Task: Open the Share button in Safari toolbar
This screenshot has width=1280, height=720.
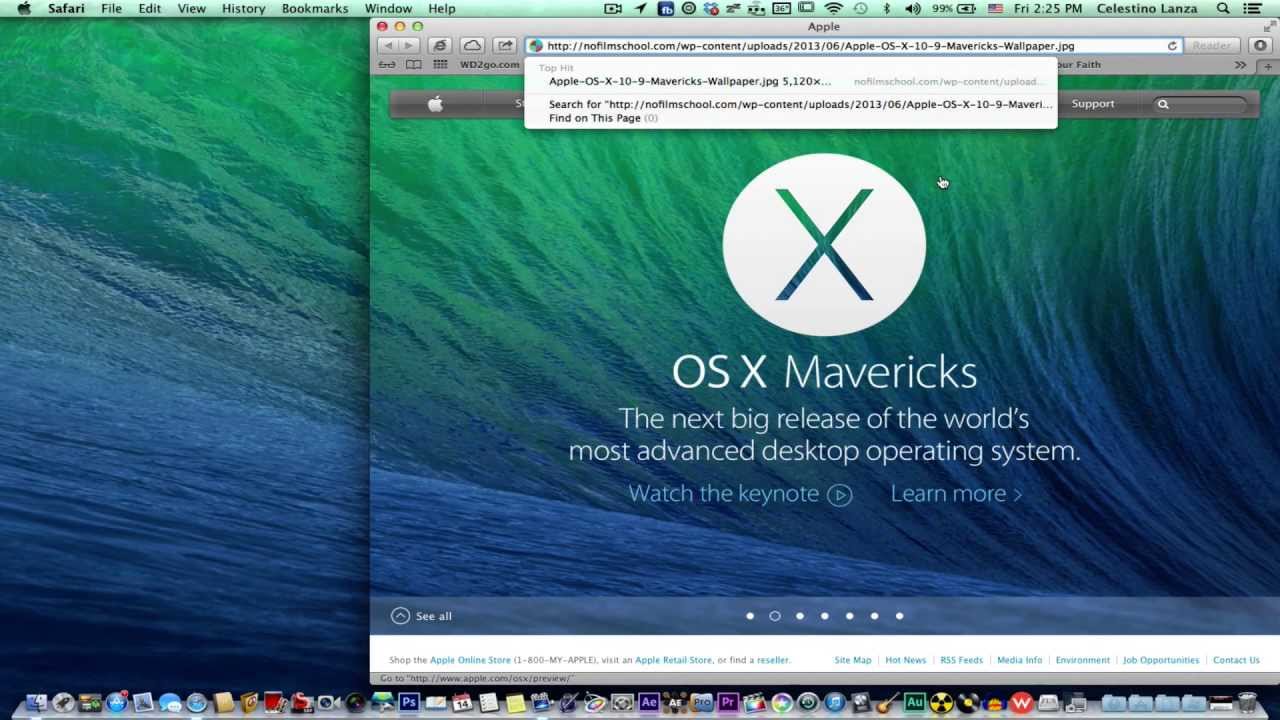Action: click(x=505, y=46)
